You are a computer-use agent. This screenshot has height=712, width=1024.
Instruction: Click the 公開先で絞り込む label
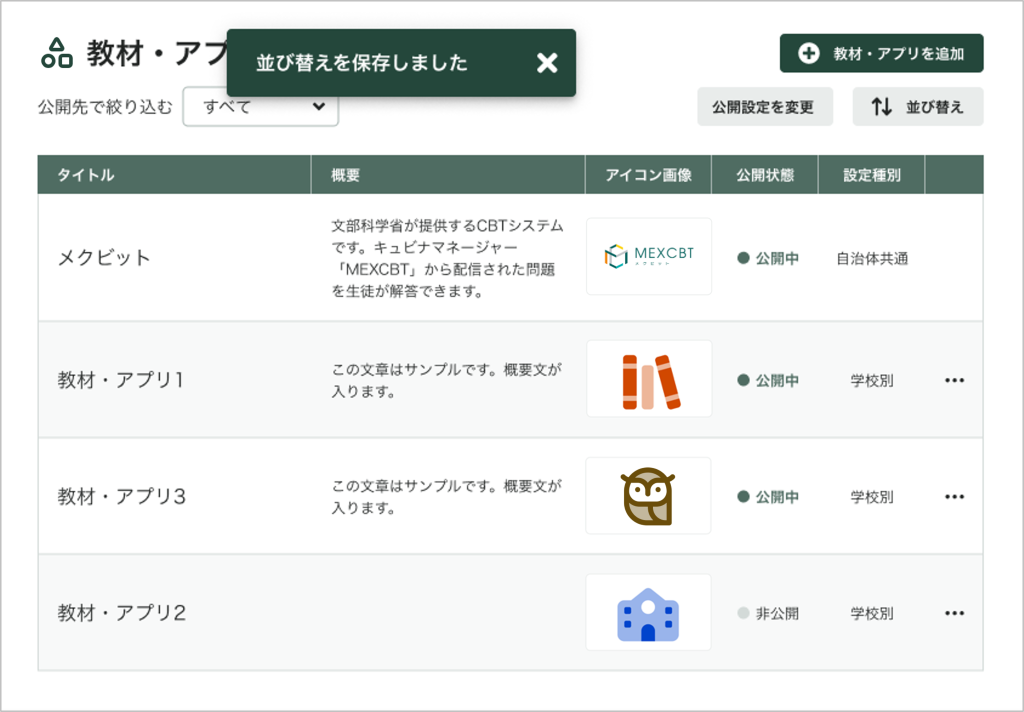[x=105, y=106]
